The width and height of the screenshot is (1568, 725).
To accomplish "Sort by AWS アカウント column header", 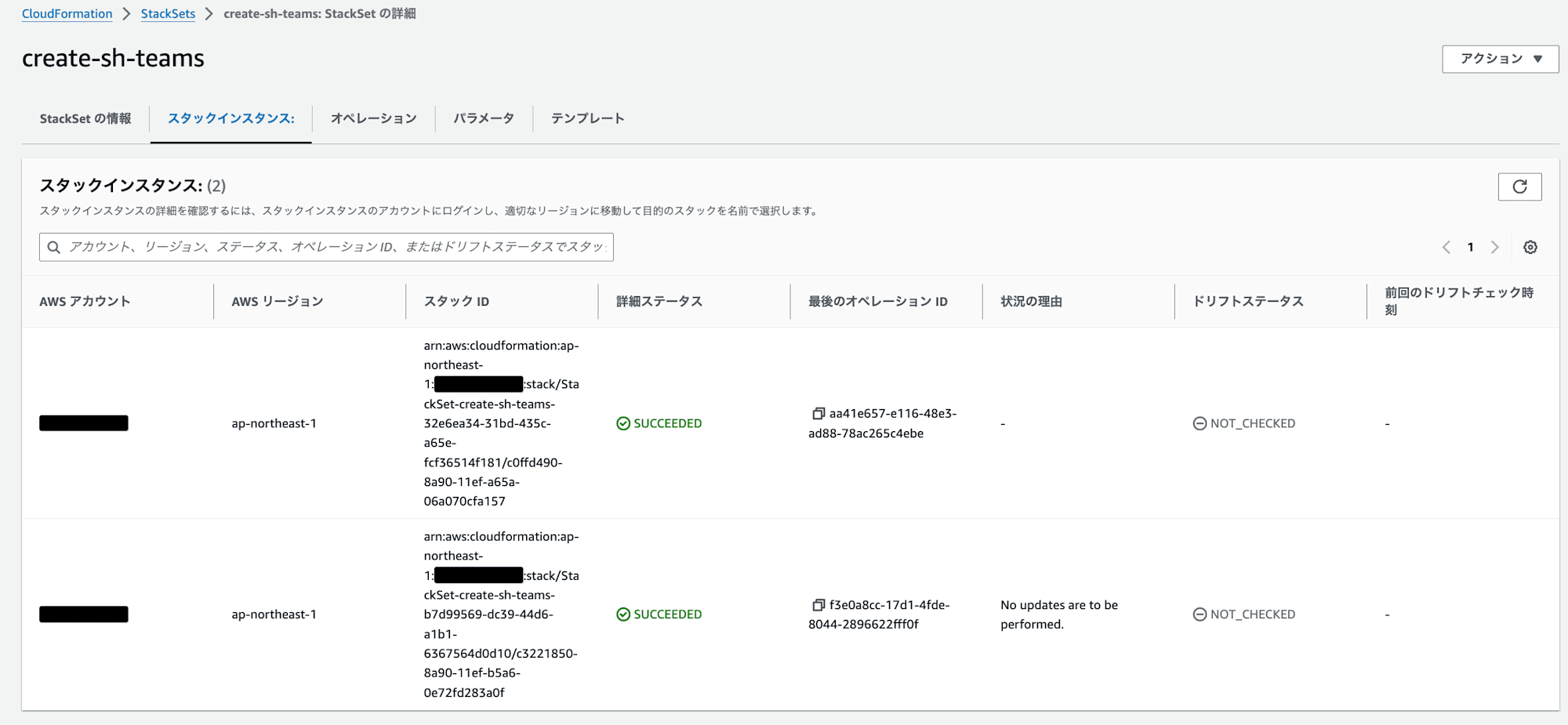I will tap(85, 302).
